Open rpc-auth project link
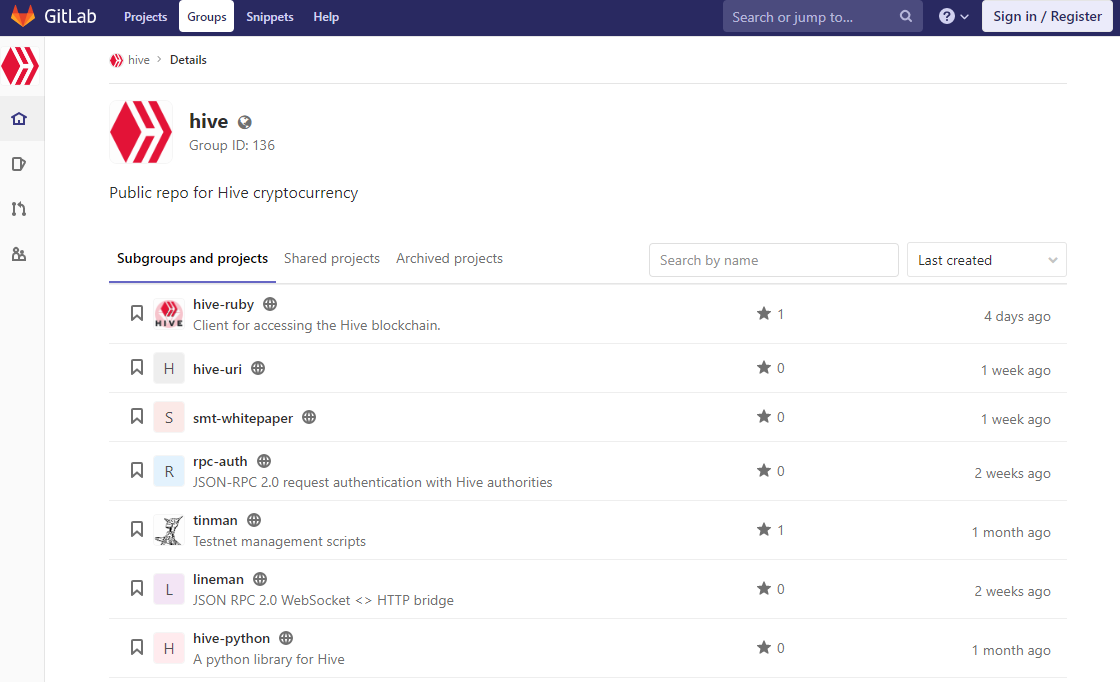Image resolution: width=1120 pixels, height=682 pixels. click(220, 461)
